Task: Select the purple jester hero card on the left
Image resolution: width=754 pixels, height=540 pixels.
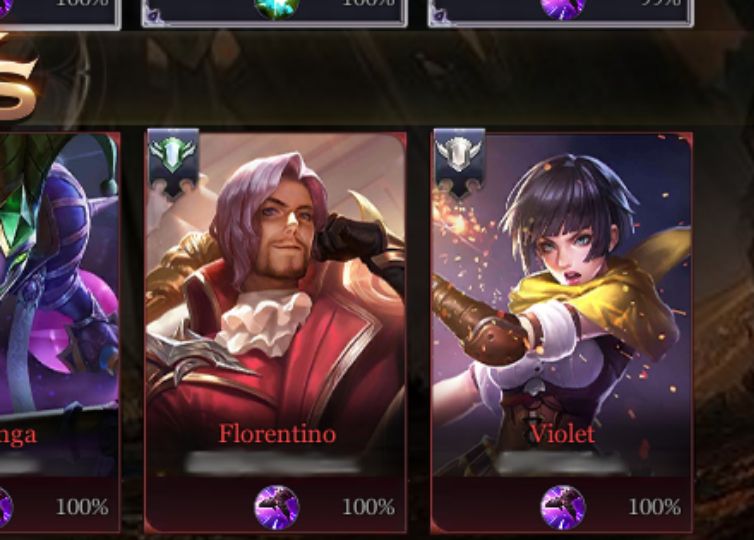Action: (x=59, y=332)
